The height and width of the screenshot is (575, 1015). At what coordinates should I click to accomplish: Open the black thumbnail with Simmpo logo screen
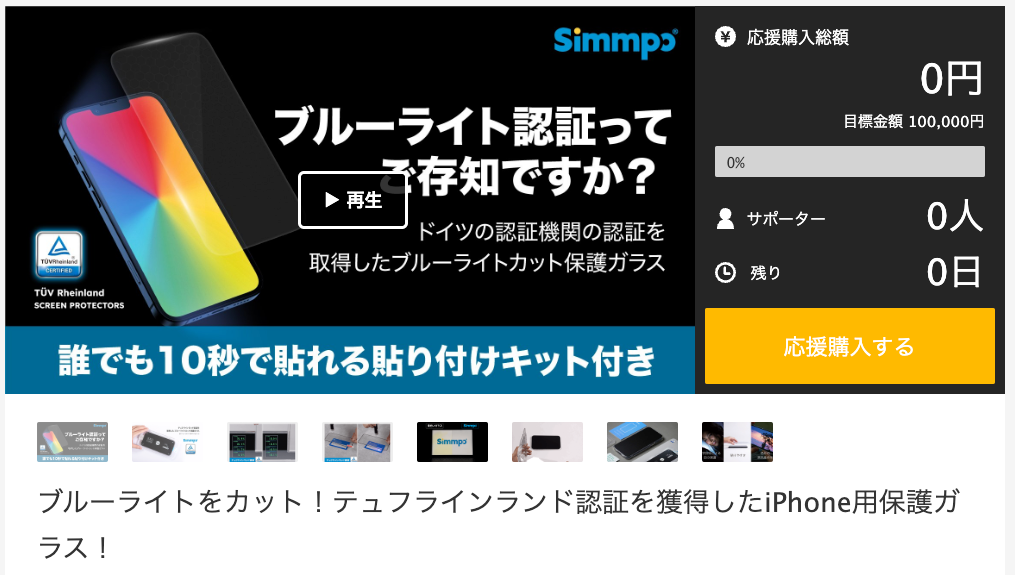pyautogui.click(x=452, y=442)
